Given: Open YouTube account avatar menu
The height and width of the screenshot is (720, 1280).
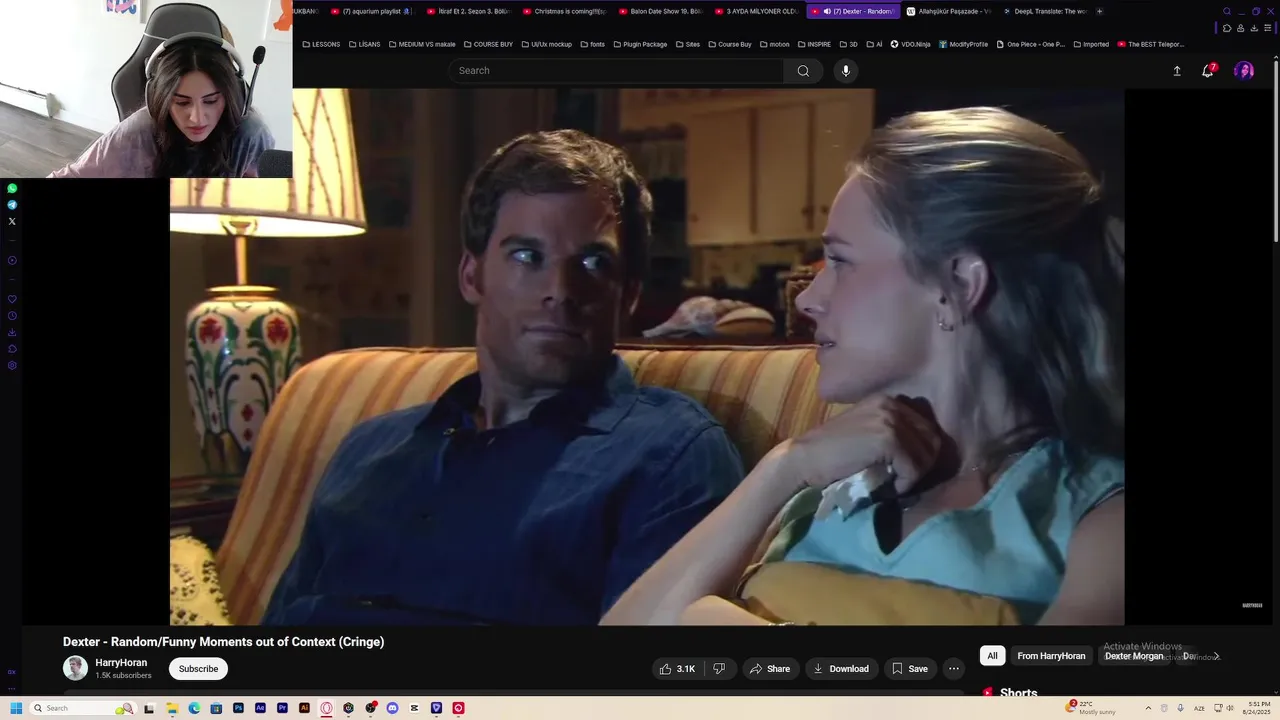Looking at the screenshot, I should tap(1244, 70).
